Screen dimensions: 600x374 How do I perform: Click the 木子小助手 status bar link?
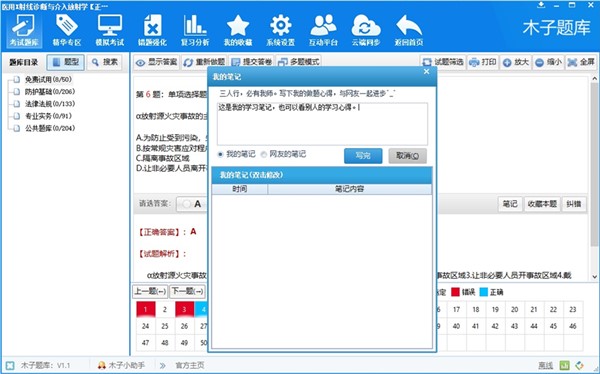click(x=121, y=365)
